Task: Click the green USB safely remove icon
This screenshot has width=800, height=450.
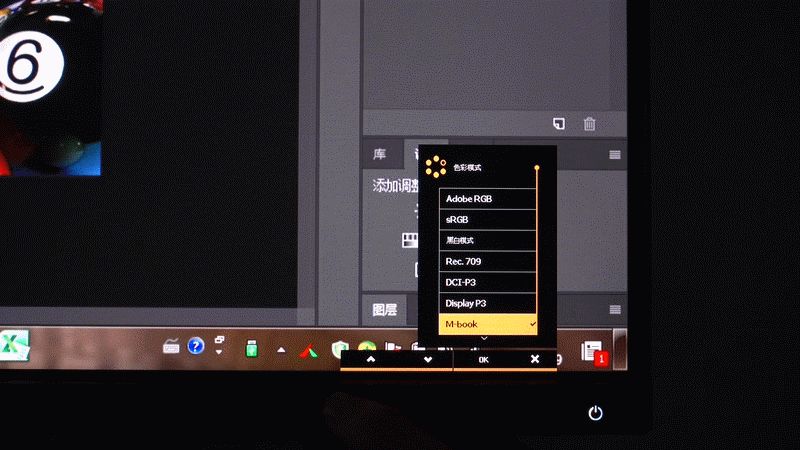Action: point(252,349)
